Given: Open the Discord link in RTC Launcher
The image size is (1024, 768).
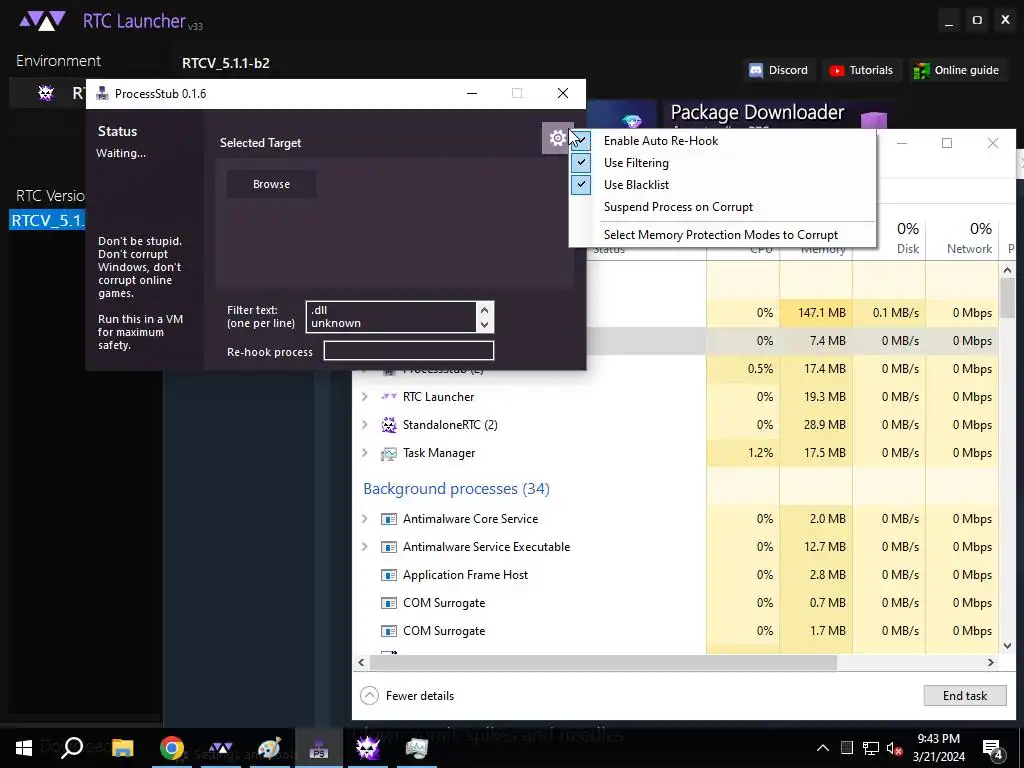Looking at the screenshot, I should click(x=778, y=70).
